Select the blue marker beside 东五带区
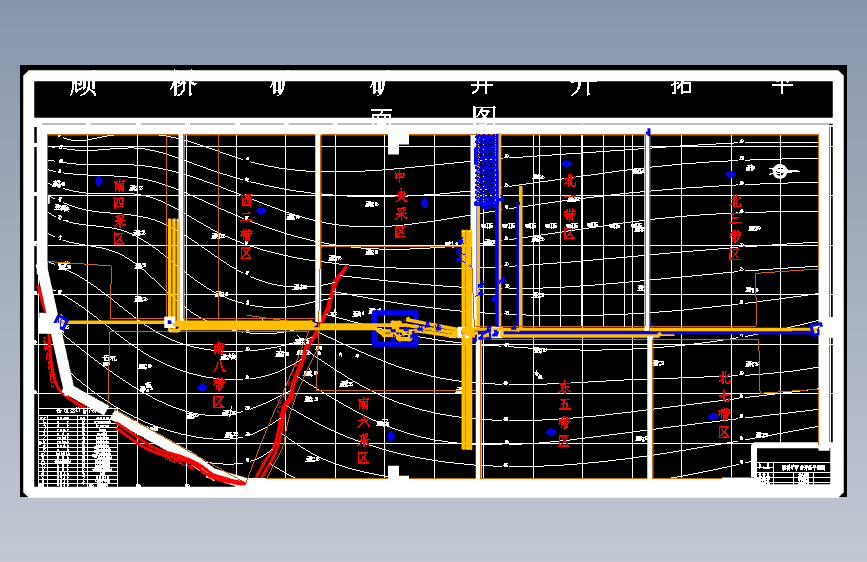This screenshot has width=867, height=562. (551, 431)
